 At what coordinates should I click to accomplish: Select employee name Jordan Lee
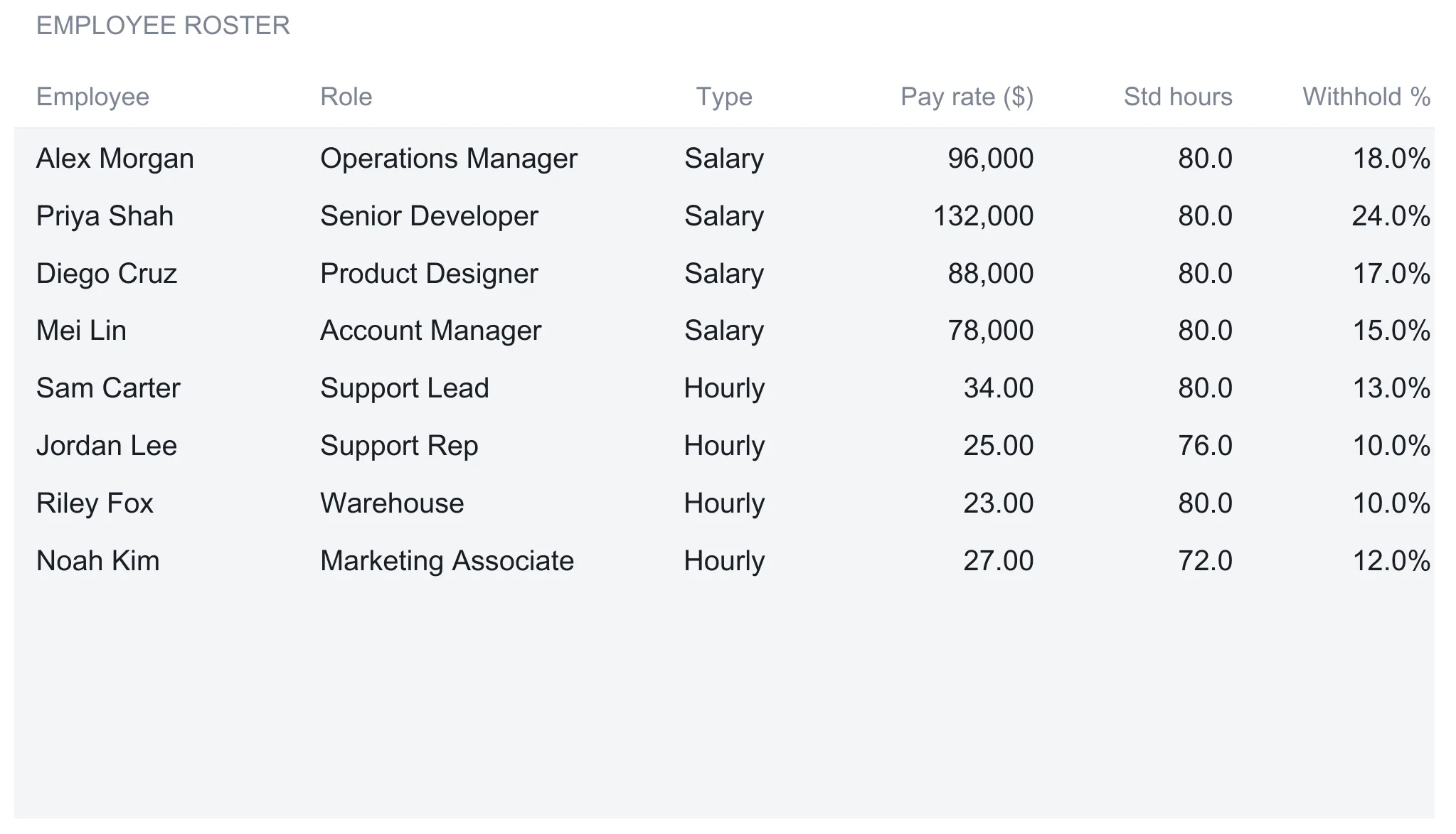click(107, 446)
